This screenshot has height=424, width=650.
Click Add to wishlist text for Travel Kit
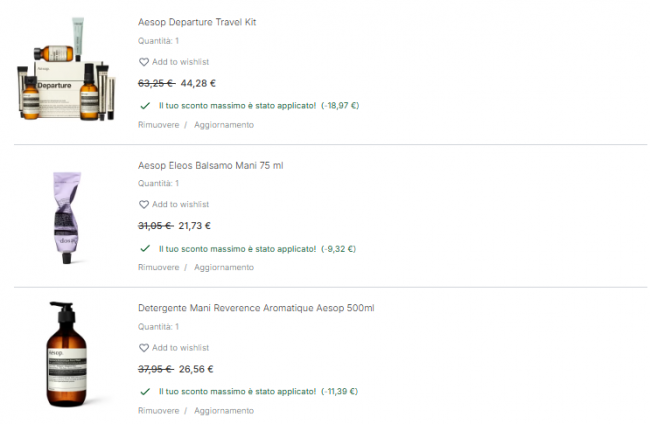click(180, 62)
